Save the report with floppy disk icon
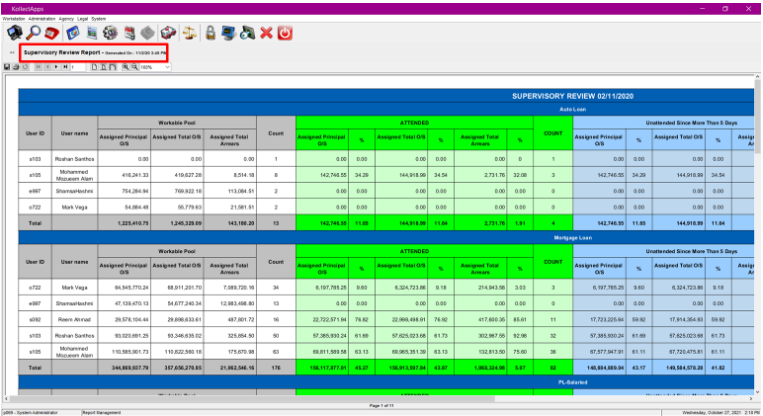The height and width of the screenshot is (416, 763). (7, 67)
